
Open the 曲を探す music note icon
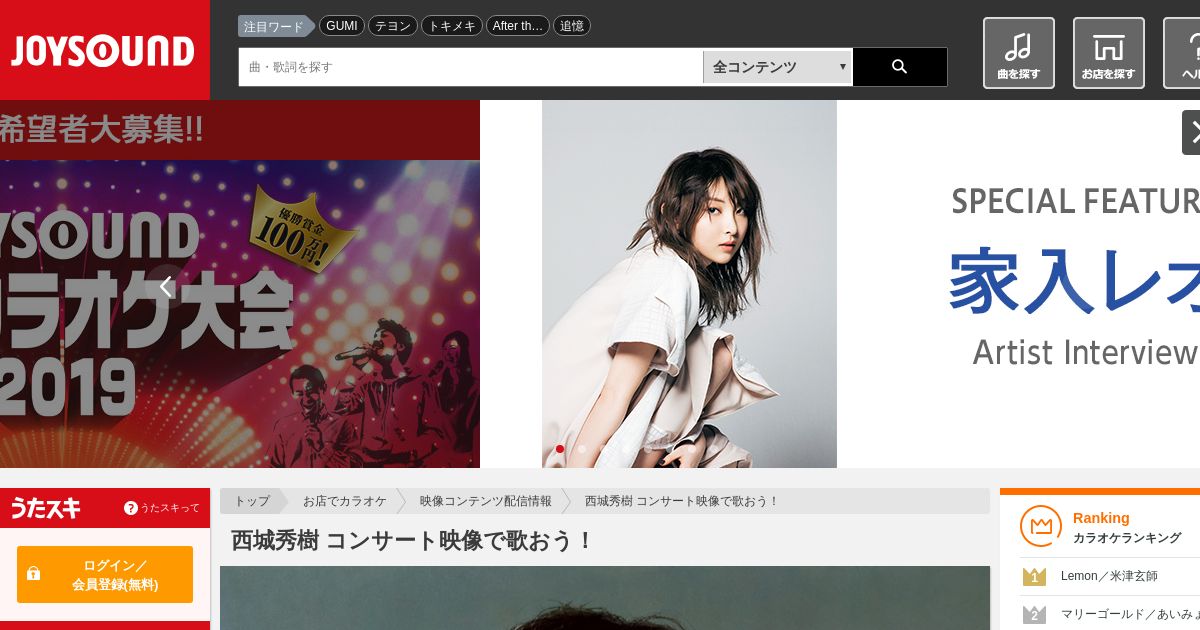pos(1018,53)
